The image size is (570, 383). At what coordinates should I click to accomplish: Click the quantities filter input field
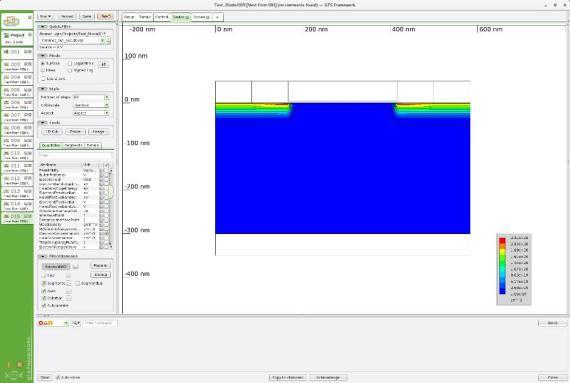pyautogui.click(x=75, y=156)
